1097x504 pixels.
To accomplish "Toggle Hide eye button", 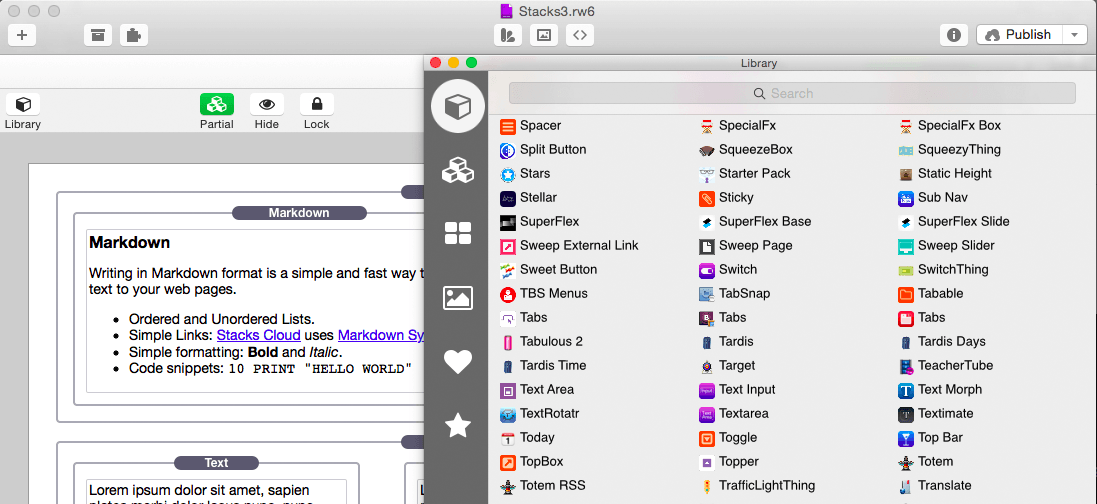I will point(267,105).
